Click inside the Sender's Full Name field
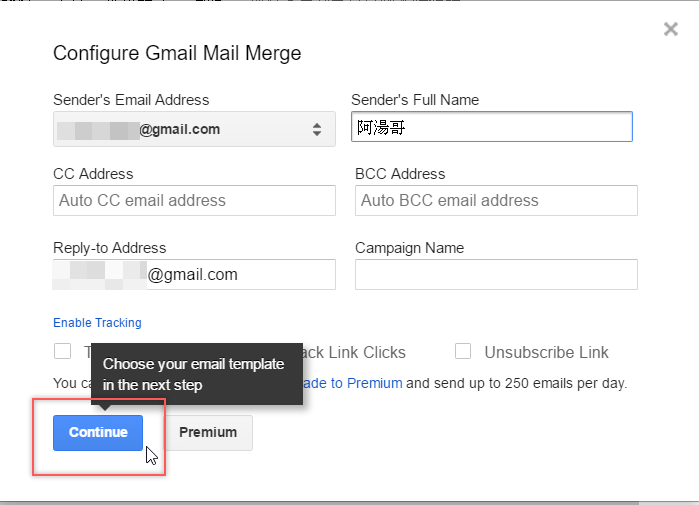Screen dimensions: 699x505 tap(492, 127)
